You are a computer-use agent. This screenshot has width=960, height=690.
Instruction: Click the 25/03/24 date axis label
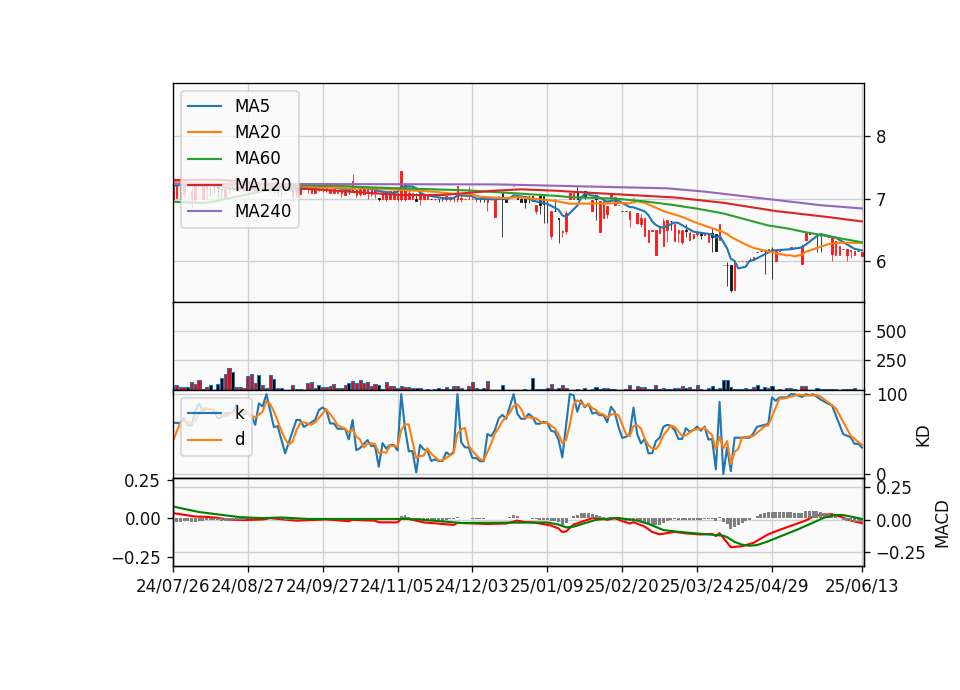[x=697, y=586]
